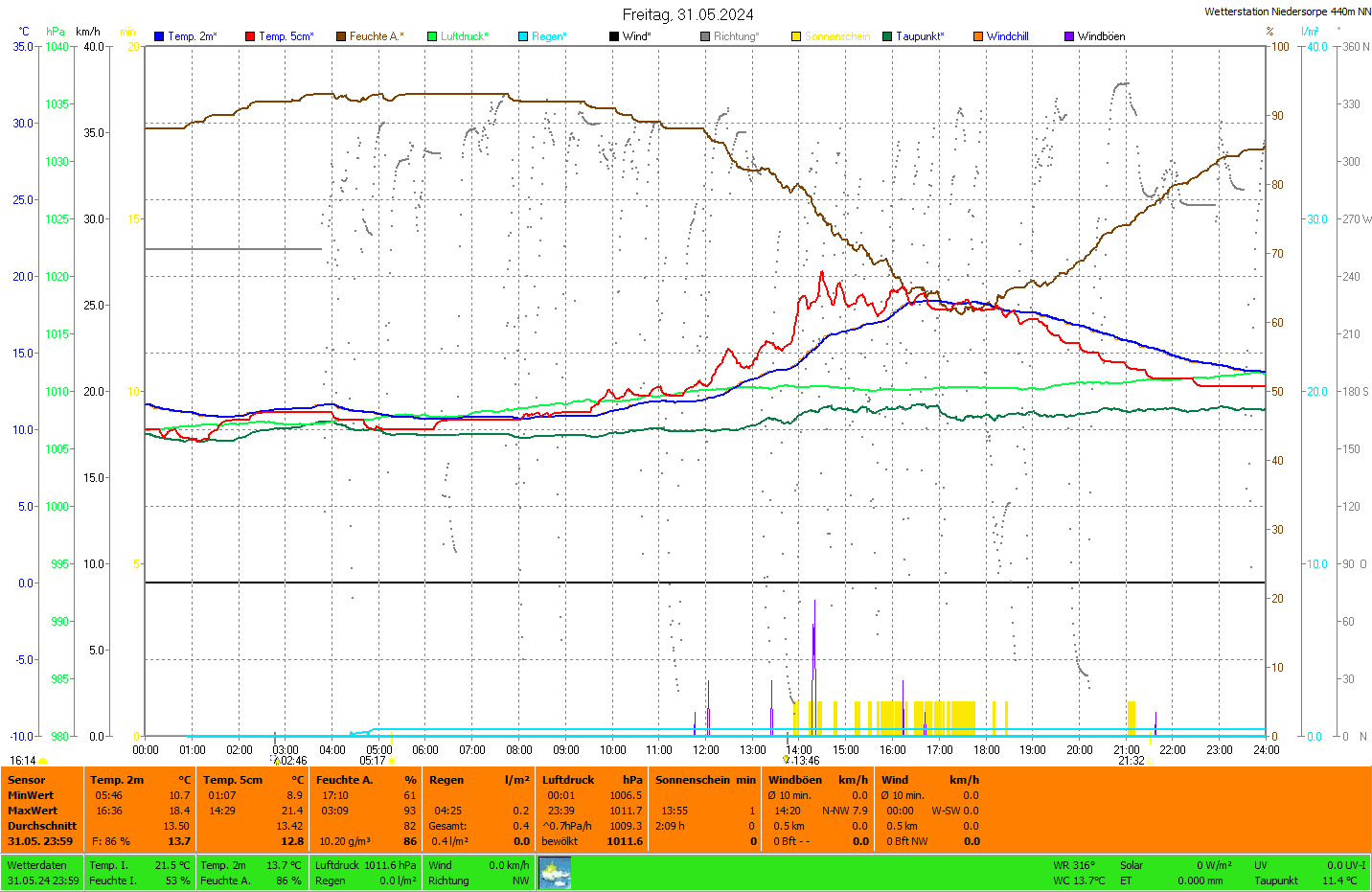
Task: Click the yellow Sonnenschein legend square
Action: point(796,36)
